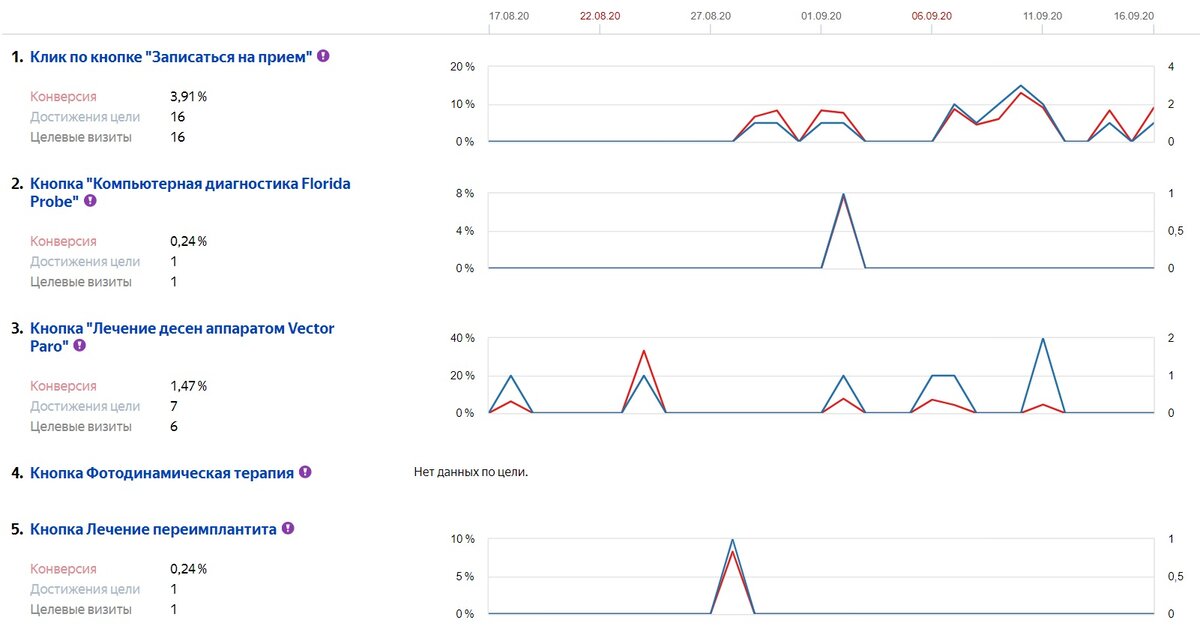This screenshot has height=641, width=1200.
Task: Open goal "Кнопка Лечение переимплантита"
Action: (153, 529)
